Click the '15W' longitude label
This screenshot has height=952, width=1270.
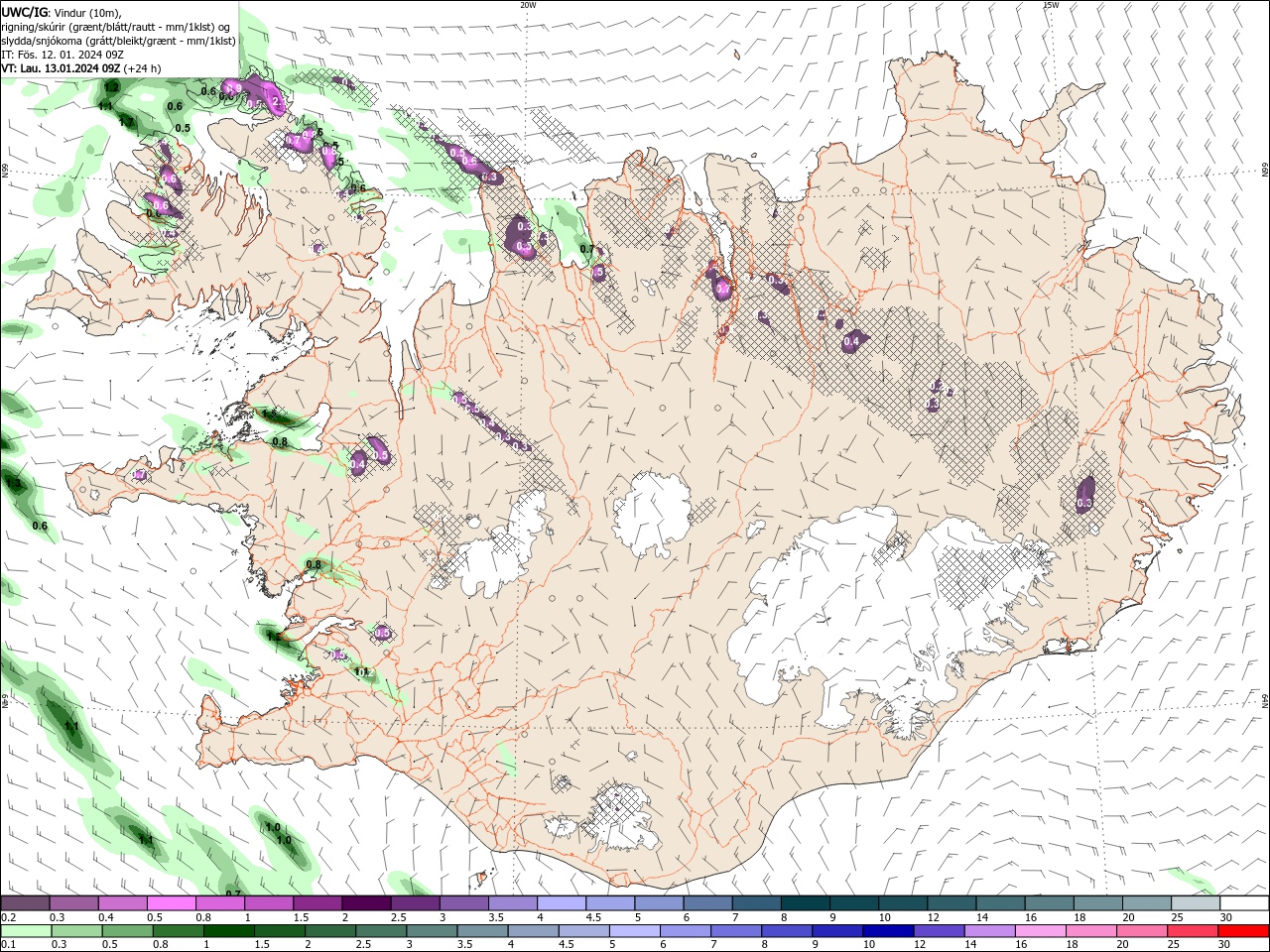click(1051, 5)
